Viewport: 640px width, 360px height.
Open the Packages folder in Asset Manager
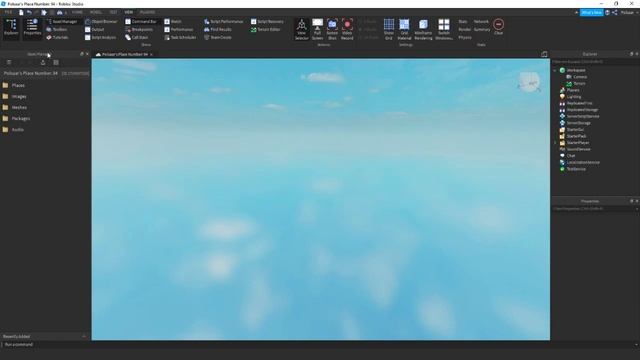coord(16,118)
